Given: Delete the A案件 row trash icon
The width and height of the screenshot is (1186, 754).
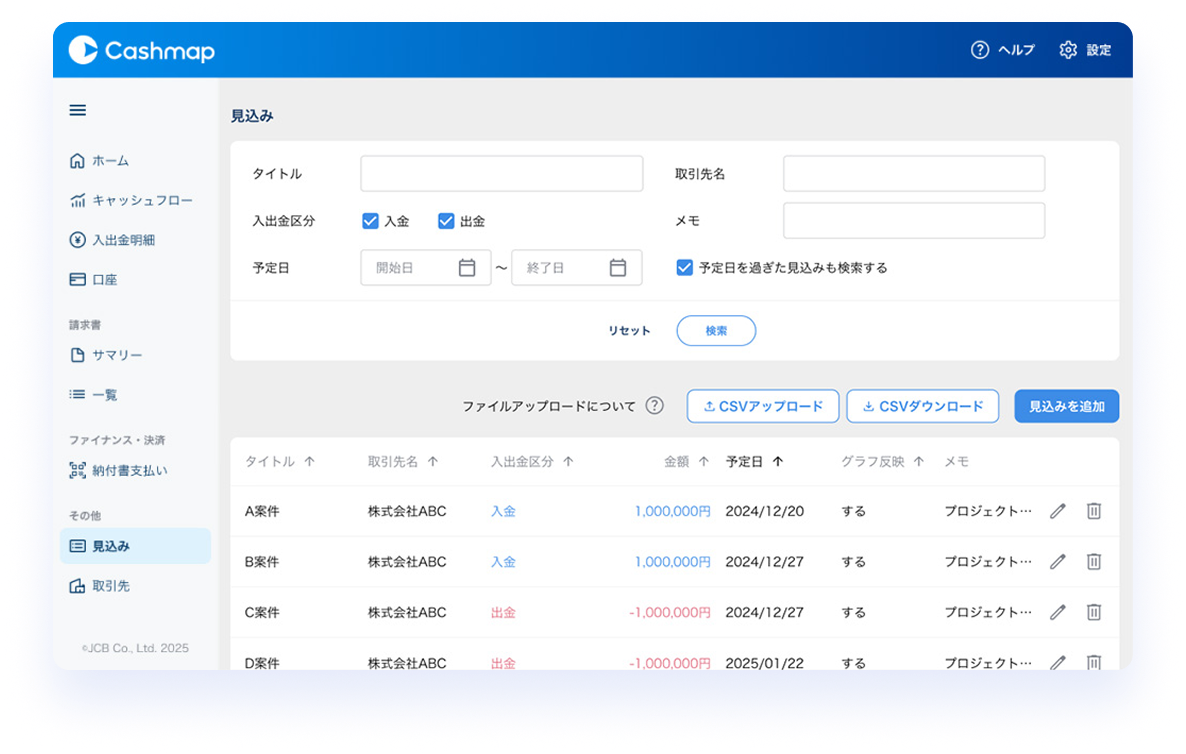Looking at the screenshot, I should [x=1094, y=511].
